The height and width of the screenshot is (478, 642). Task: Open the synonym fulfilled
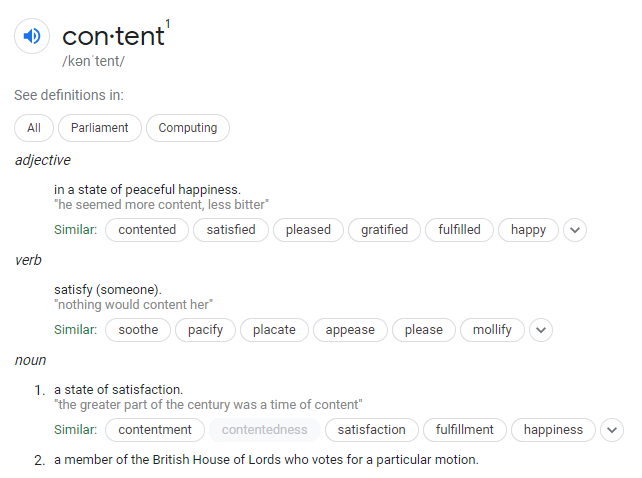pos(459,230)
